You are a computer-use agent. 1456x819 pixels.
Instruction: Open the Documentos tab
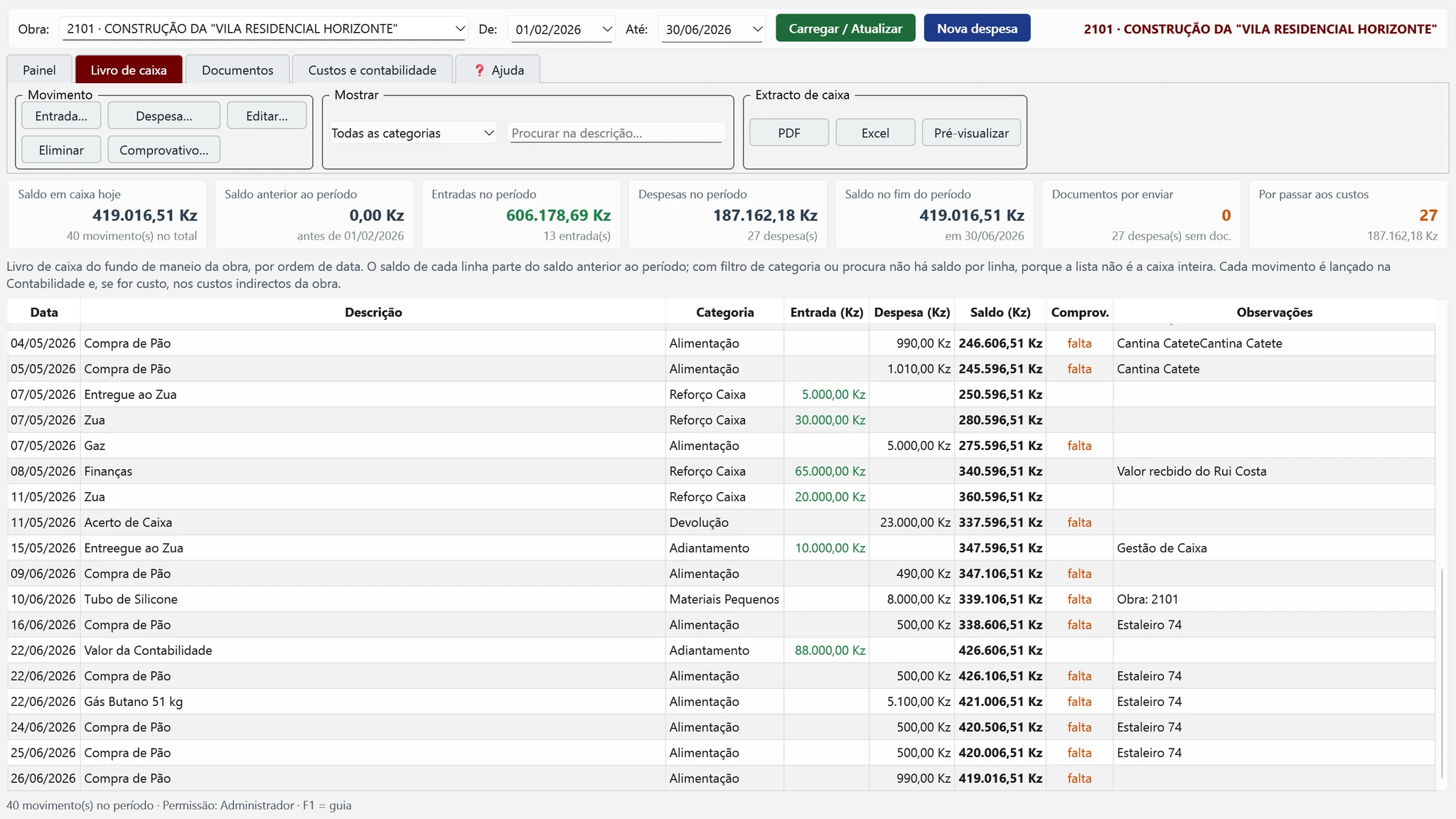pos(237,70)
